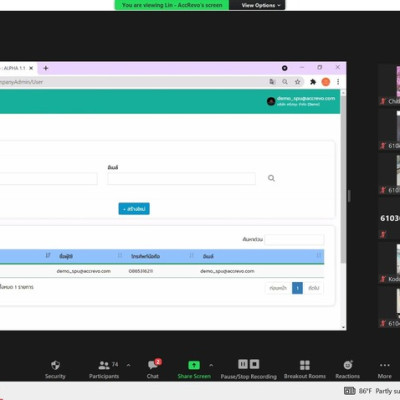This screenshot has width=400, height=400.
Task: Open the More options menu
Action: 385,365
